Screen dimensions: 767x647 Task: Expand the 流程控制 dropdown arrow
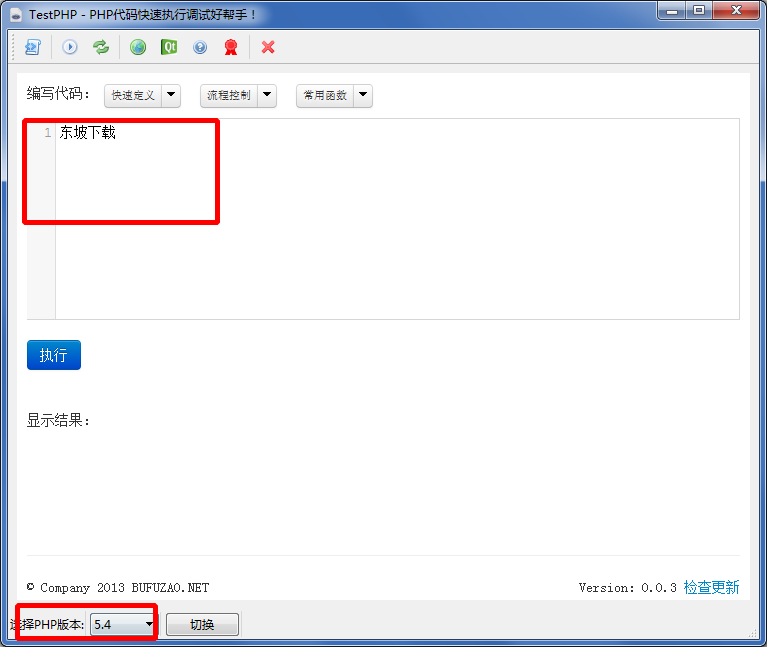pos(267,95)
